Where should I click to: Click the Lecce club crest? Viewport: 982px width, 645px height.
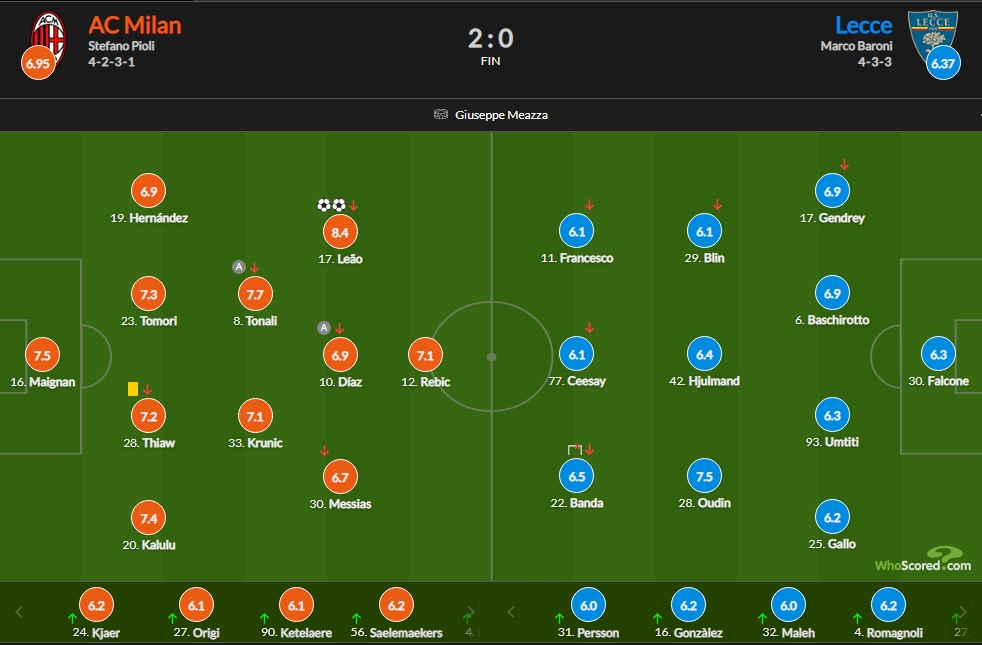pyautogui.click(x=933, y=36)
